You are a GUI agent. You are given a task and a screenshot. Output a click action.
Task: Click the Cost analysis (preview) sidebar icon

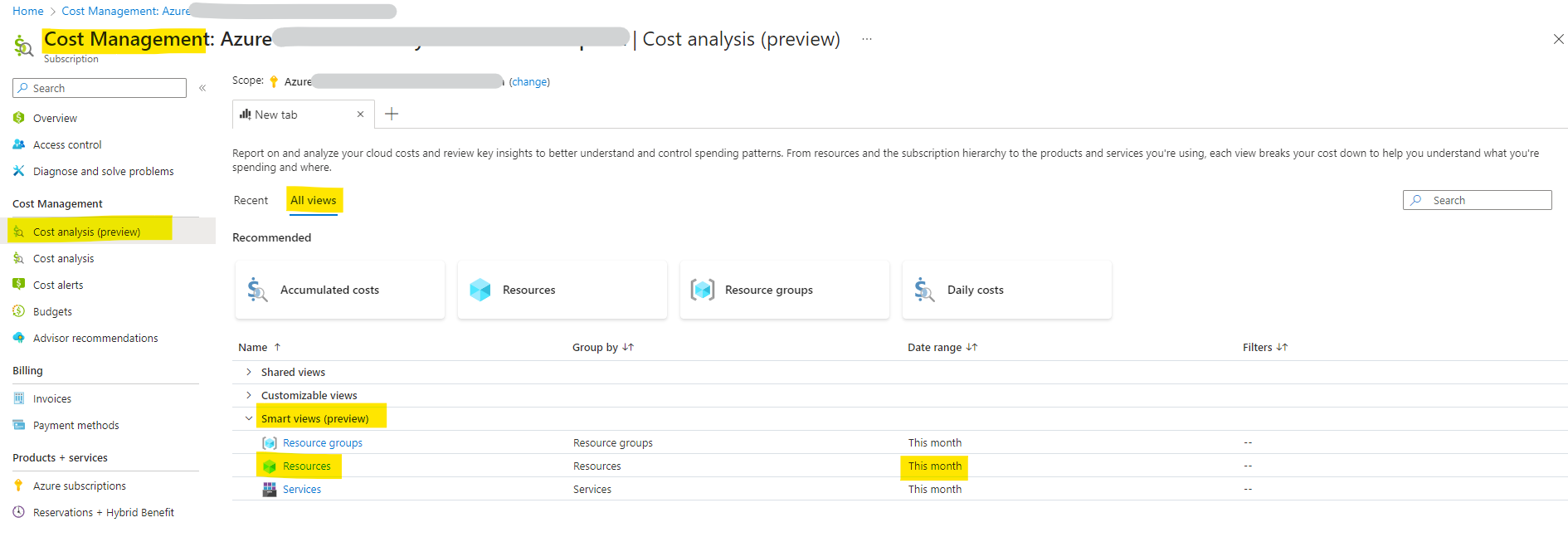tap(19, 232)
